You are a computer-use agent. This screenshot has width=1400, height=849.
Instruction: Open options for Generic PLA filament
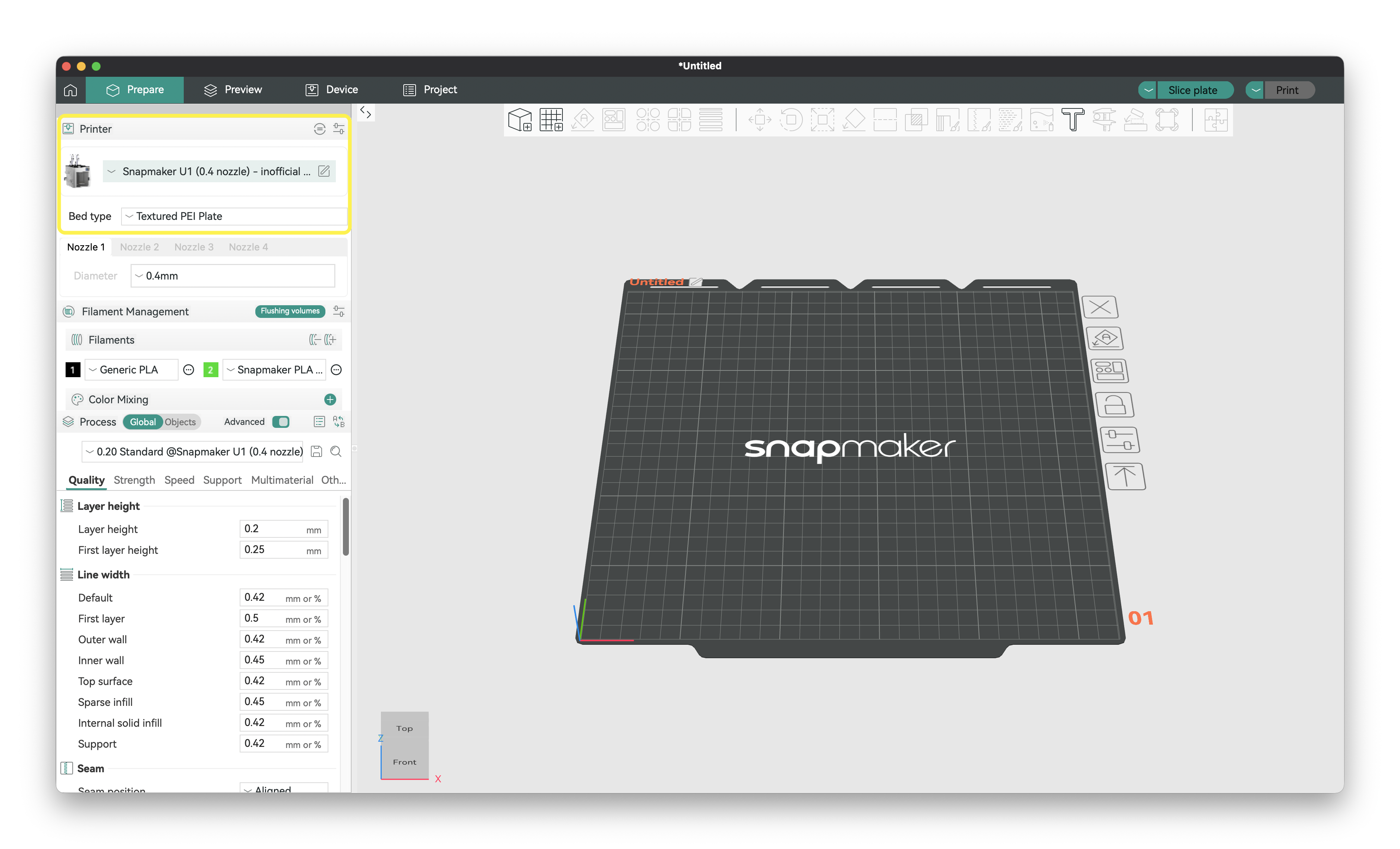click(x=189, y=369)
